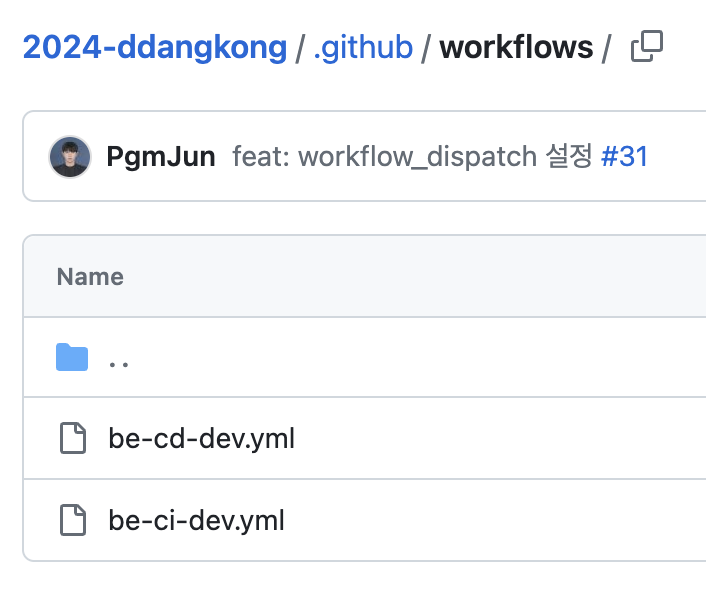
Task: Click the file icon beside be-ci-dev.yml
Action: (x=73, y=520)
